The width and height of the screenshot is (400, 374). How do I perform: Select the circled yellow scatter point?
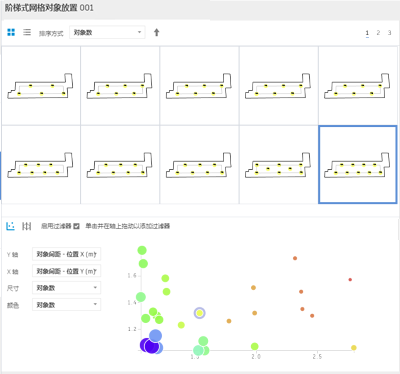coord(199,313)
